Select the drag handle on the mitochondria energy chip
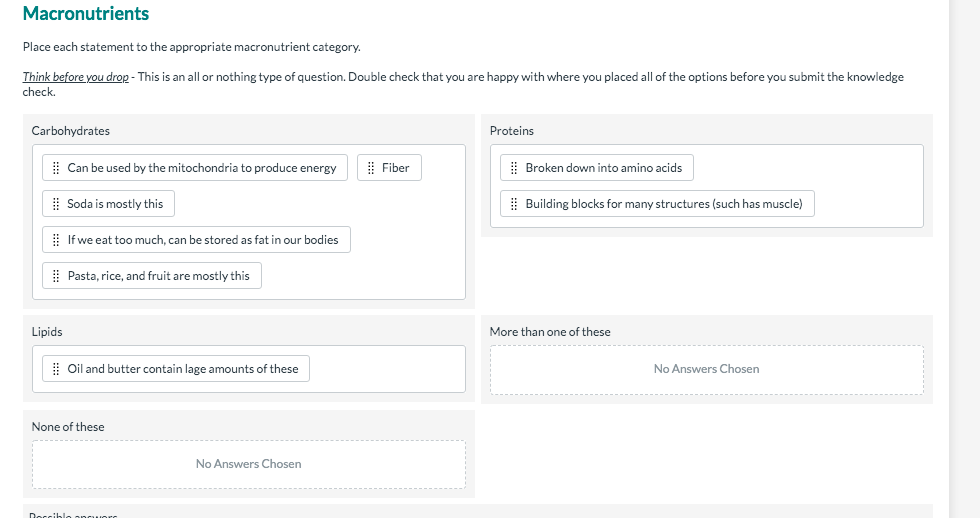980x518 pixels. pyautogui.click(x=57, y=168)
